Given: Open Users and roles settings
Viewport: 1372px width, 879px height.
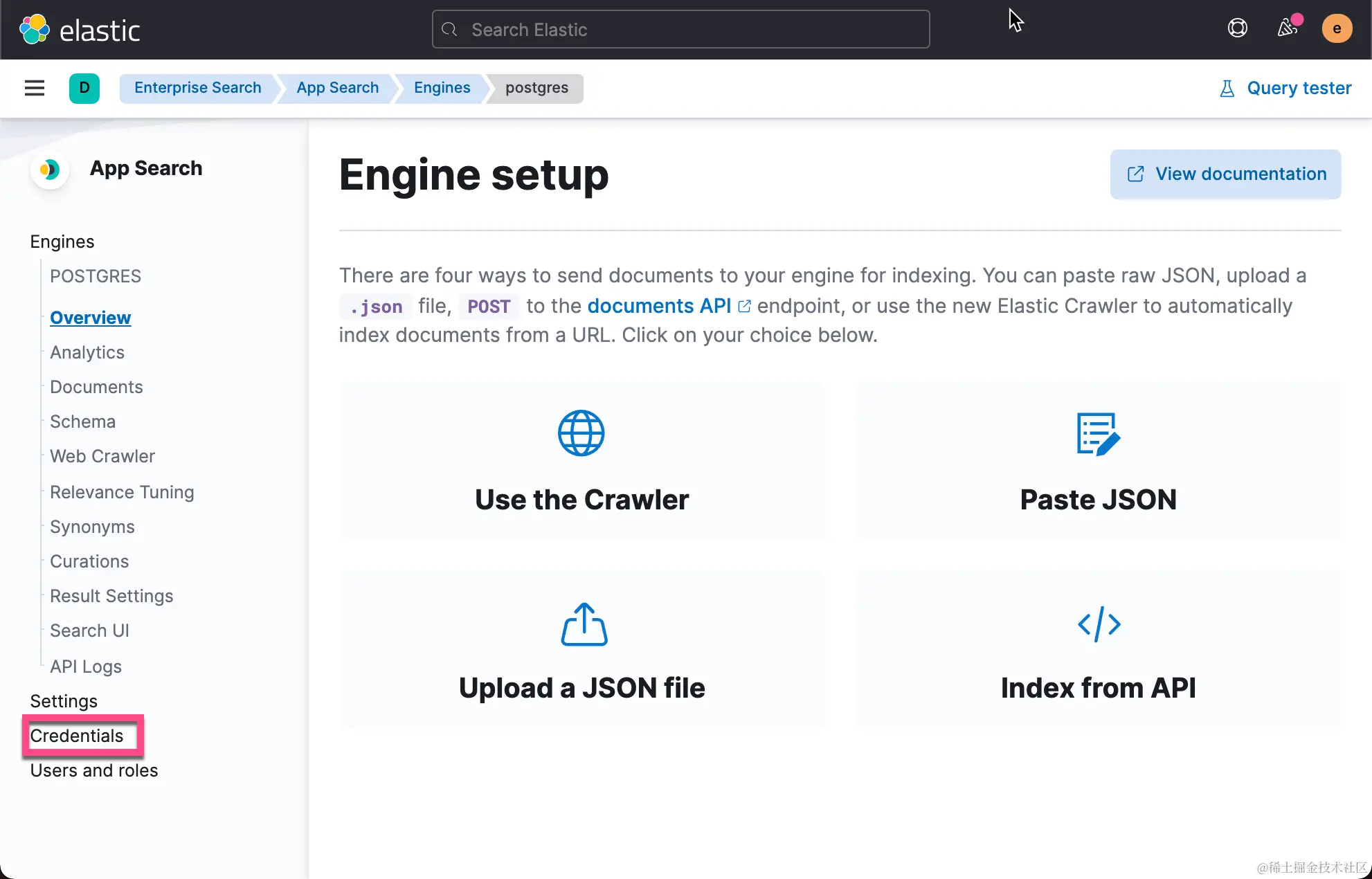Looking at the screenshot, I should (94, 770).
